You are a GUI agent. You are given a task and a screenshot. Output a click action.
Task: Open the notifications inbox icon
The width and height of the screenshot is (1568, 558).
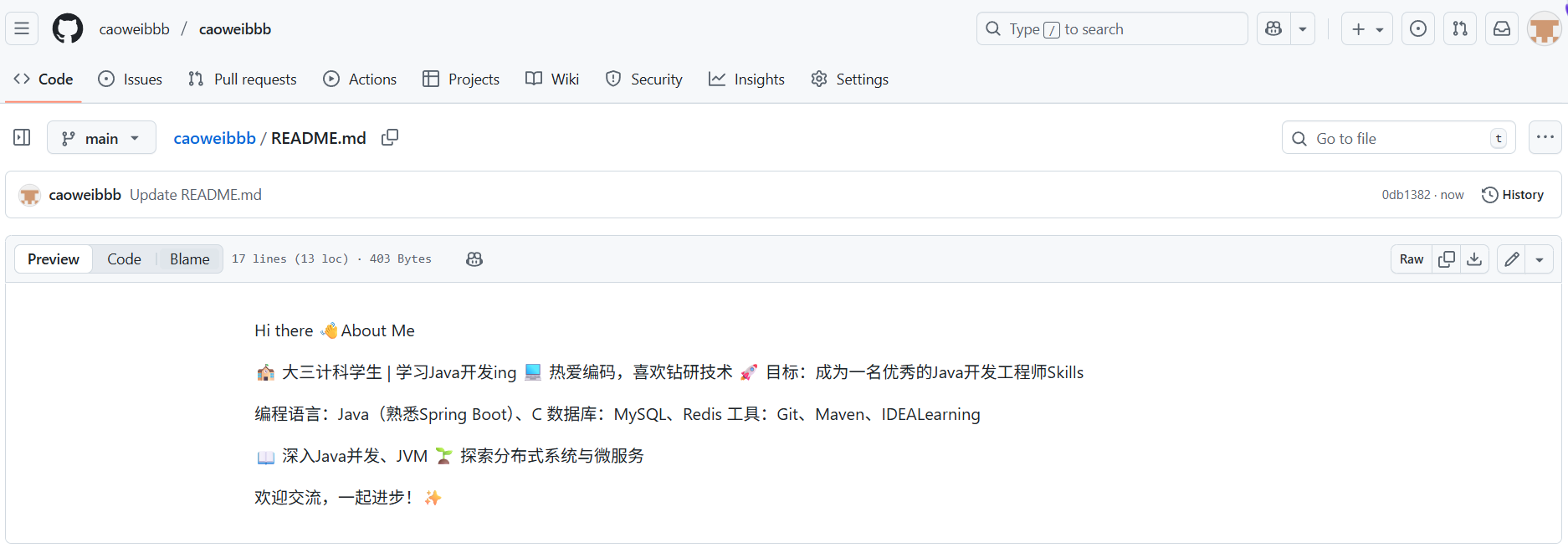click(x=1502, y=28)
